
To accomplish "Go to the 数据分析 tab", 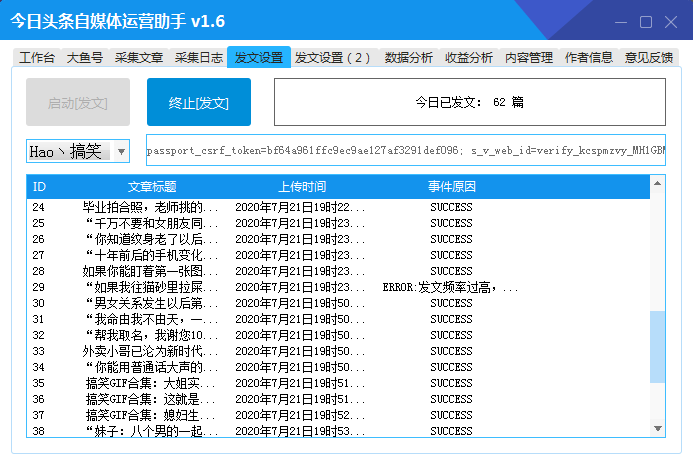I will click(x=408, y=57).
